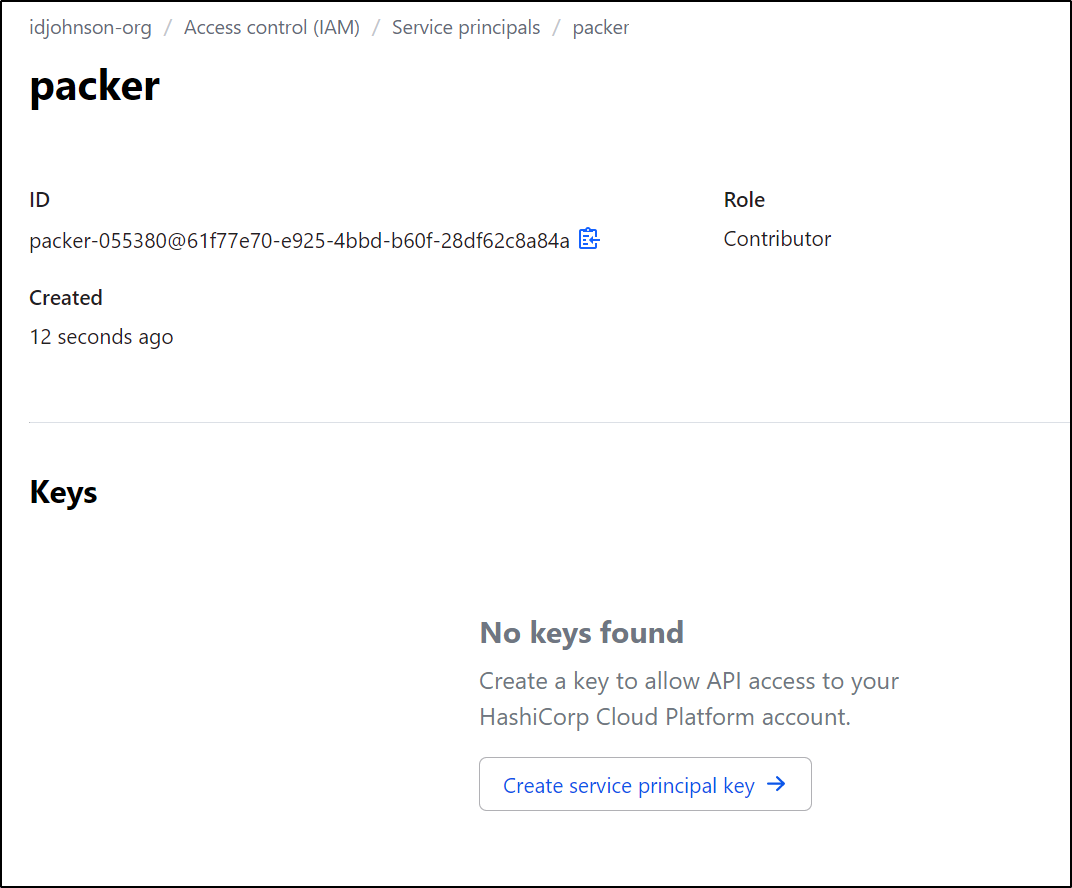Viewport: 1072px width, 888px height.
Task: Click the arrow icon in the create key button
Action: pos(776,784)
